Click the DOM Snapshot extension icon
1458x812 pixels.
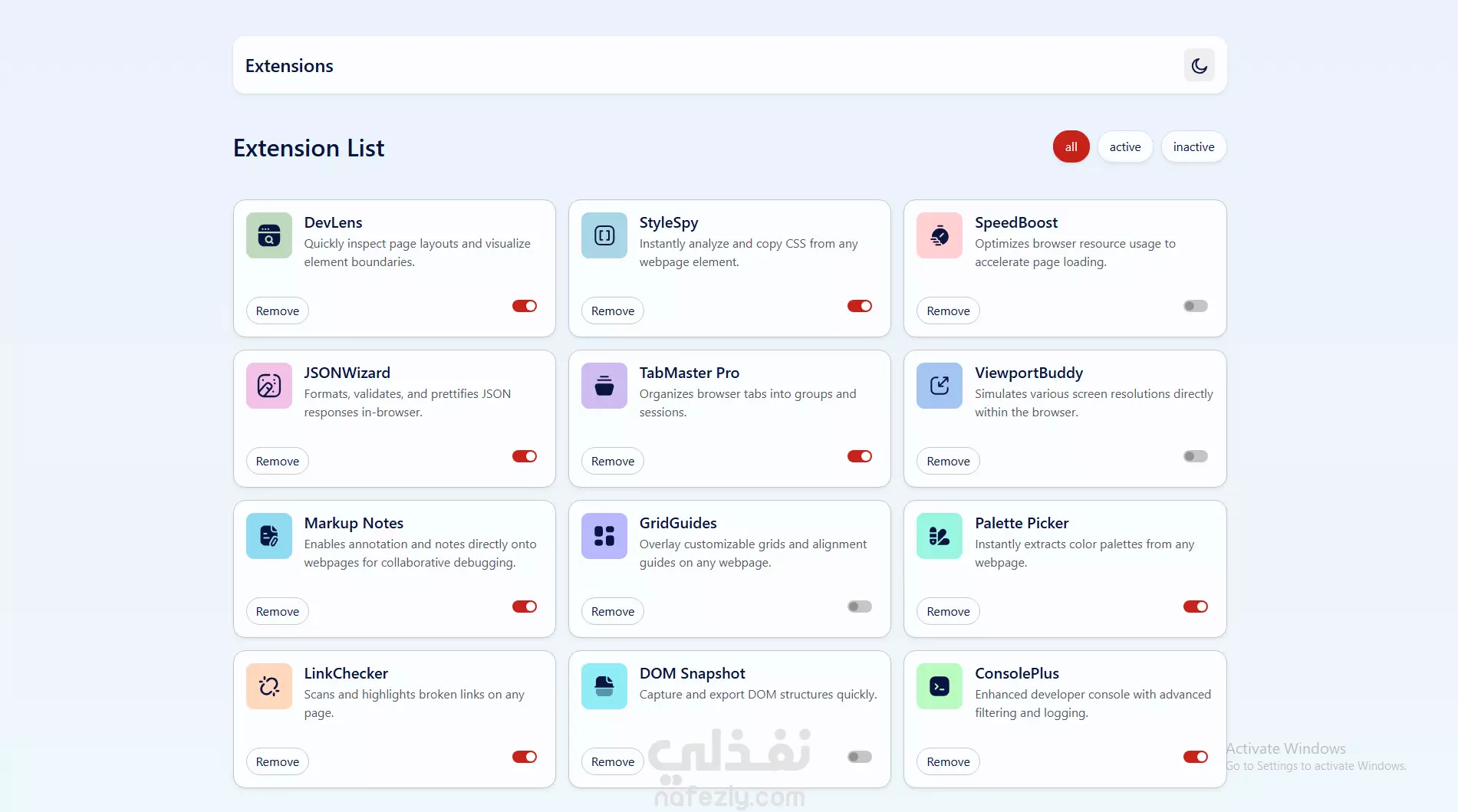604,686
